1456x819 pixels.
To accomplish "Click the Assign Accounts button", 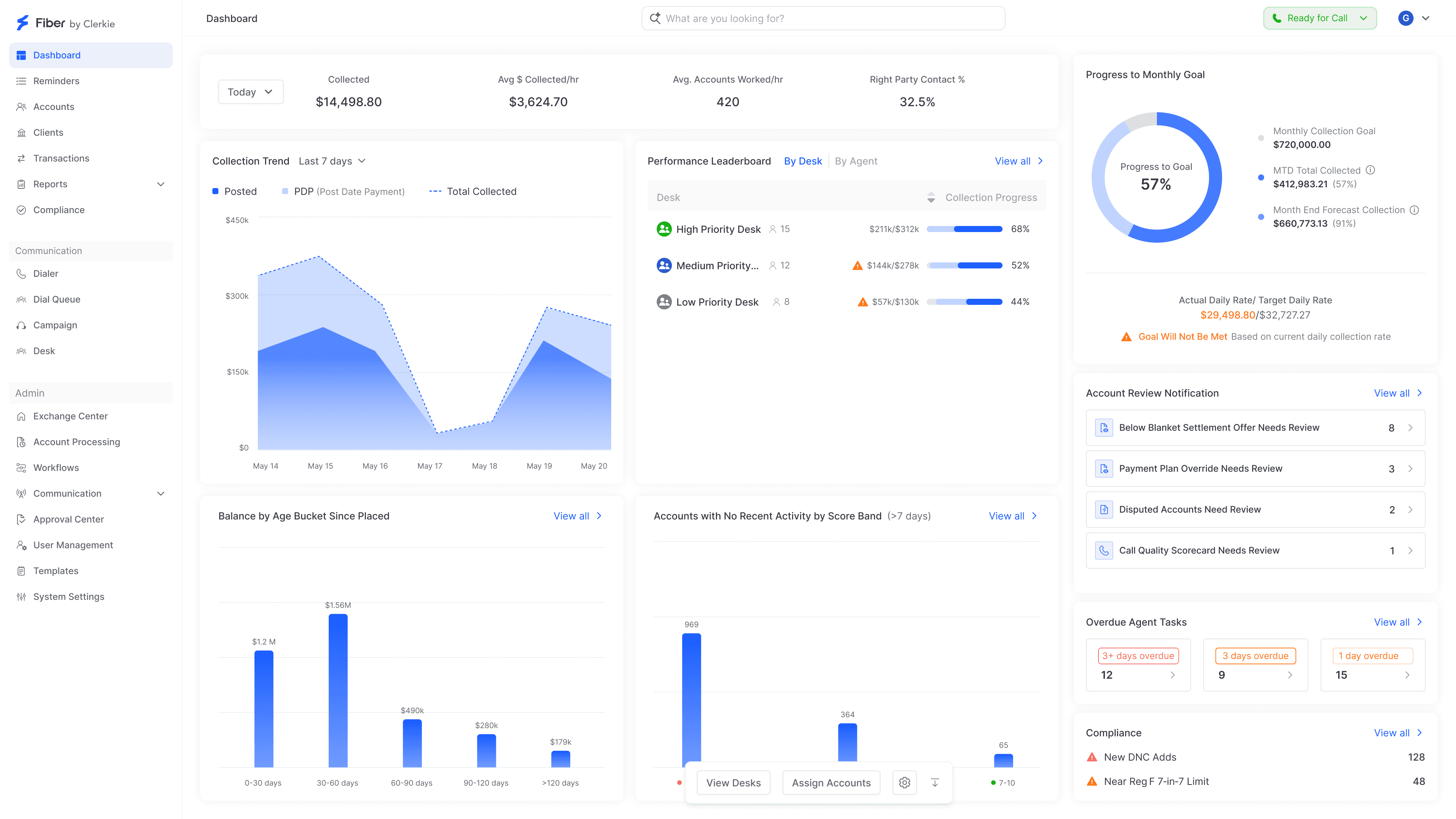I will [x=831, y=783].
